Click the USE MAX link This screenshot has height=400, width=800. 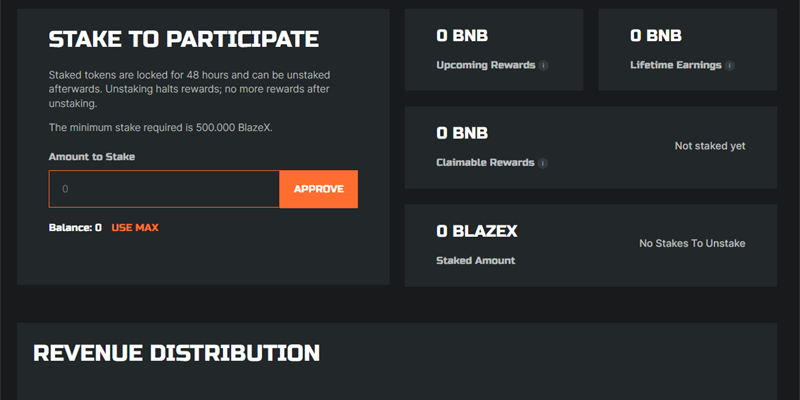pos(135,228)
